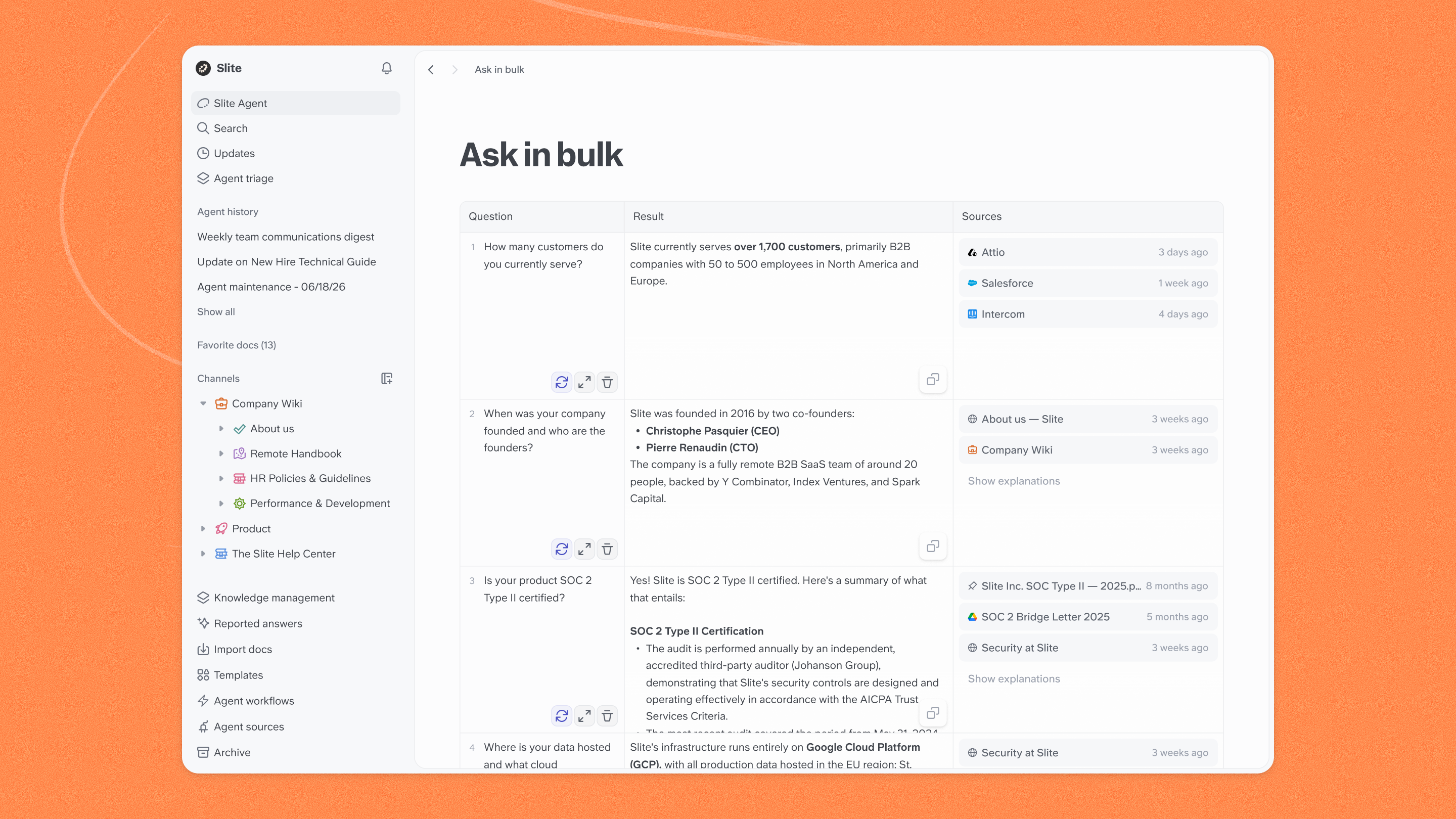The width and height of the screenshot is (1456, 819).
Task: Open the HR Policies & Guidelines page
Action: pos(310,478)
